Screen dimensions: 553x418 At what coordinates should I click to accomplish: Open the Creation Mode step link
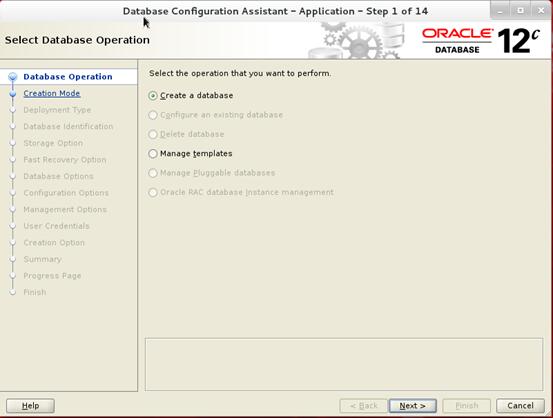(x=52, y=93)
